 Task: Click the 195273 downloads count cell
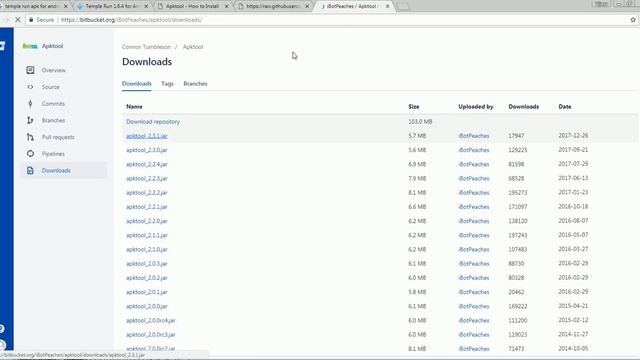coord(518,193)
